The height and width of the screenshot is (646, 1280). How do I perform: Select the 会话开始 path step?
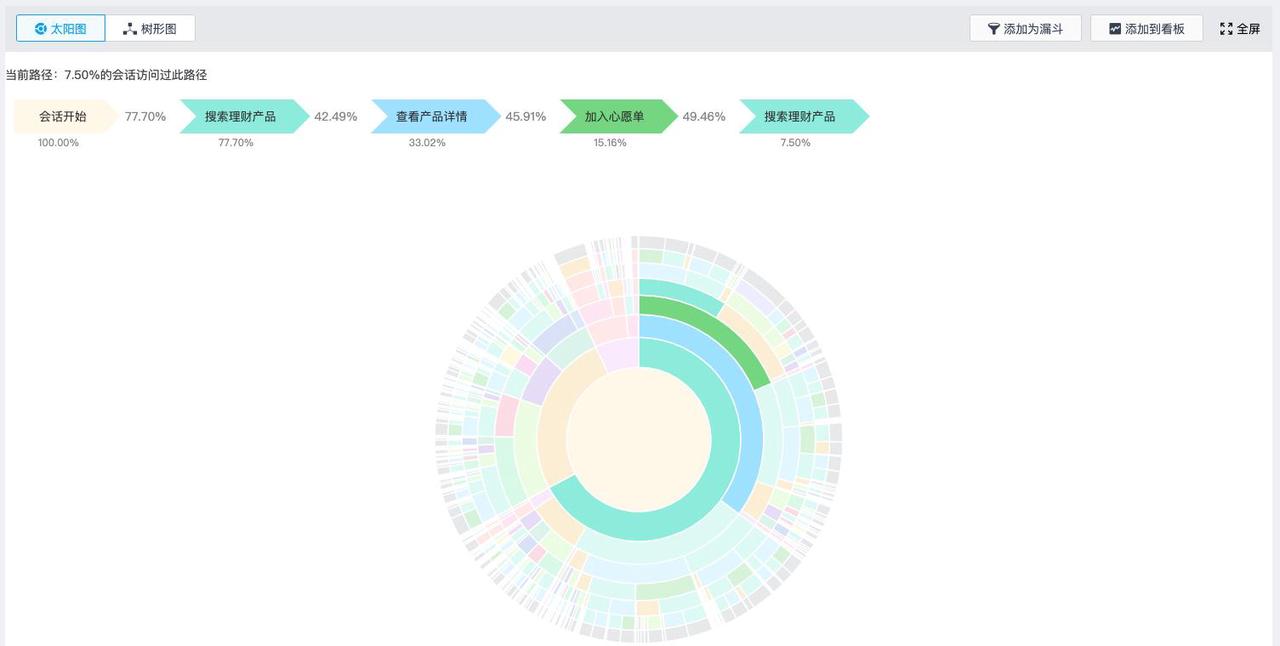[x=65, y=117]
